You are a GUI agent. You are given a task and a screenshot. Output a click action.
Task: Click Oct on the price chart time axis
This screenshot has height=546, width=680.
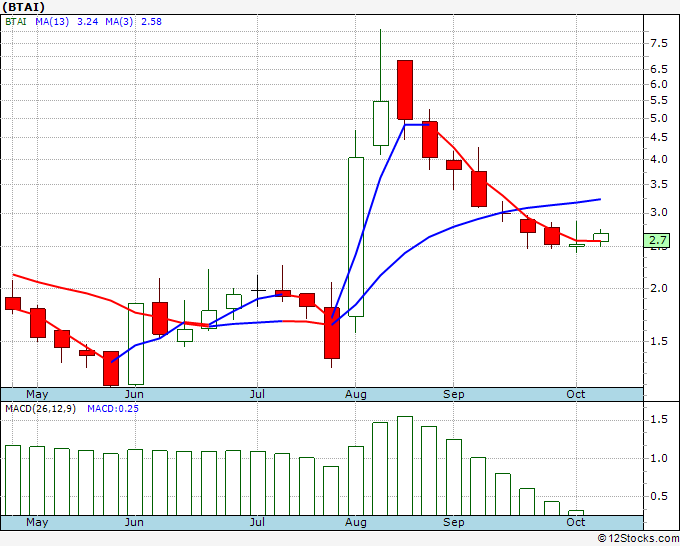[576, 394]
